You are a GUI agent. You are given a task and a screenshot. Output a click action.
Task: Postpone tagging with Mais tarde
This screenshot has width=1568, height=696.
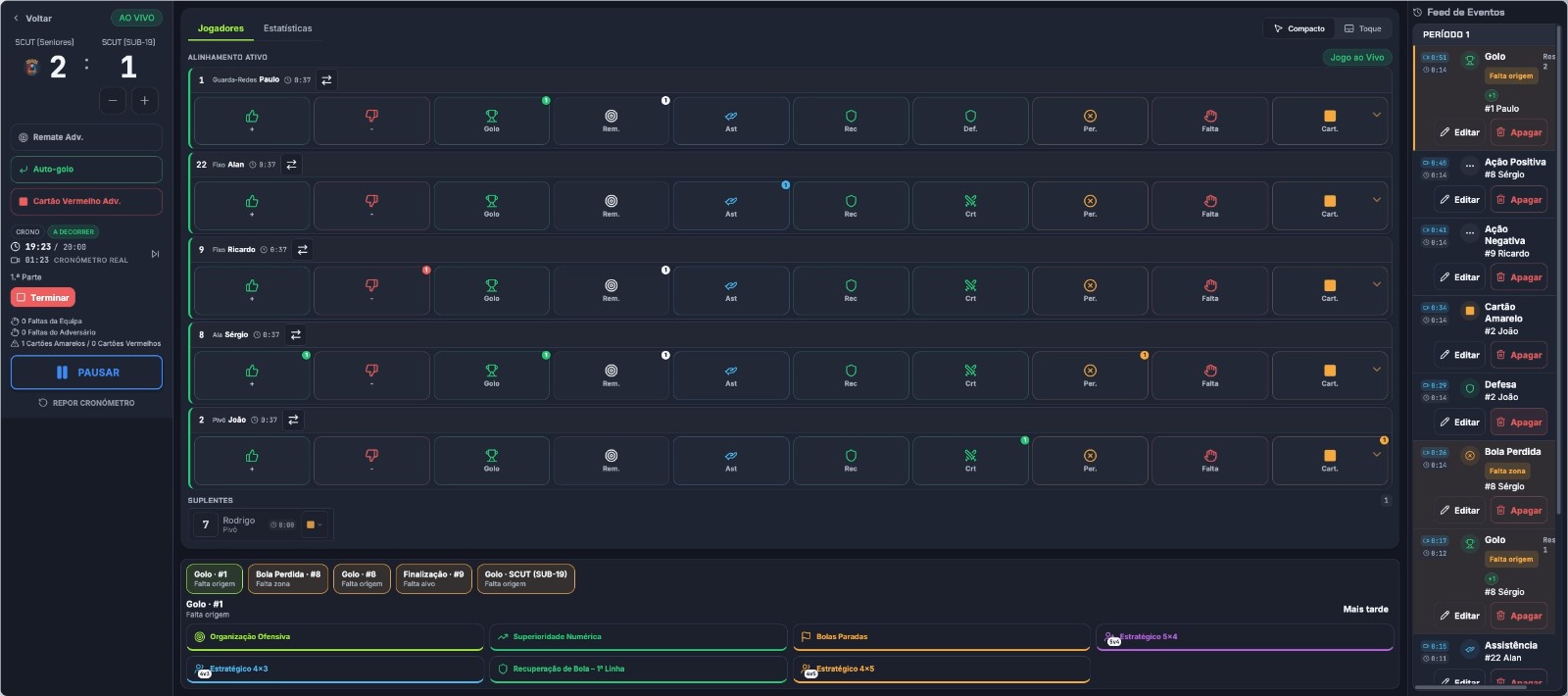tap(1365, 610)
